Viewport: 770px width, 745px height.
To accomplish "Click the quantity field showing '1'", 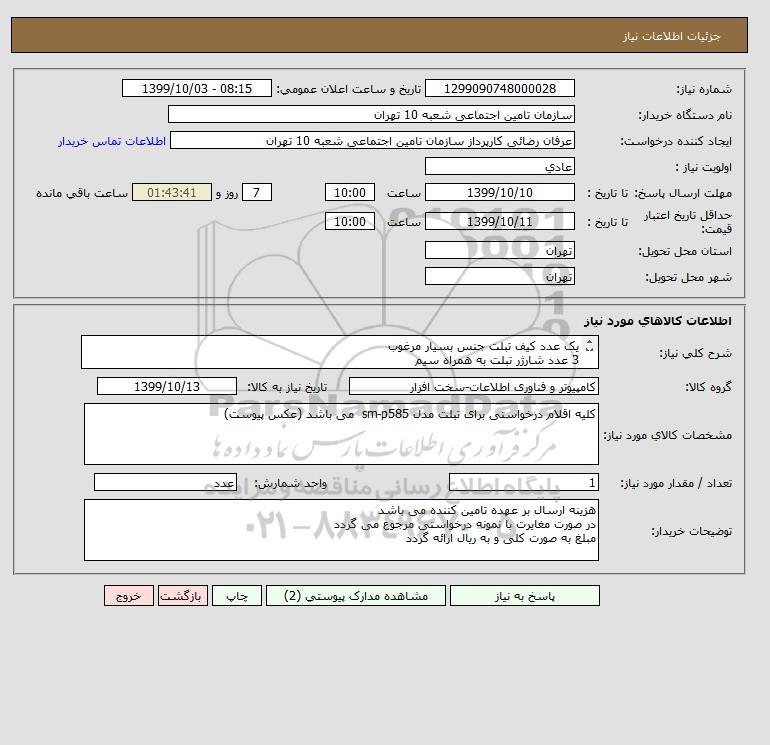I will (523, 483).
